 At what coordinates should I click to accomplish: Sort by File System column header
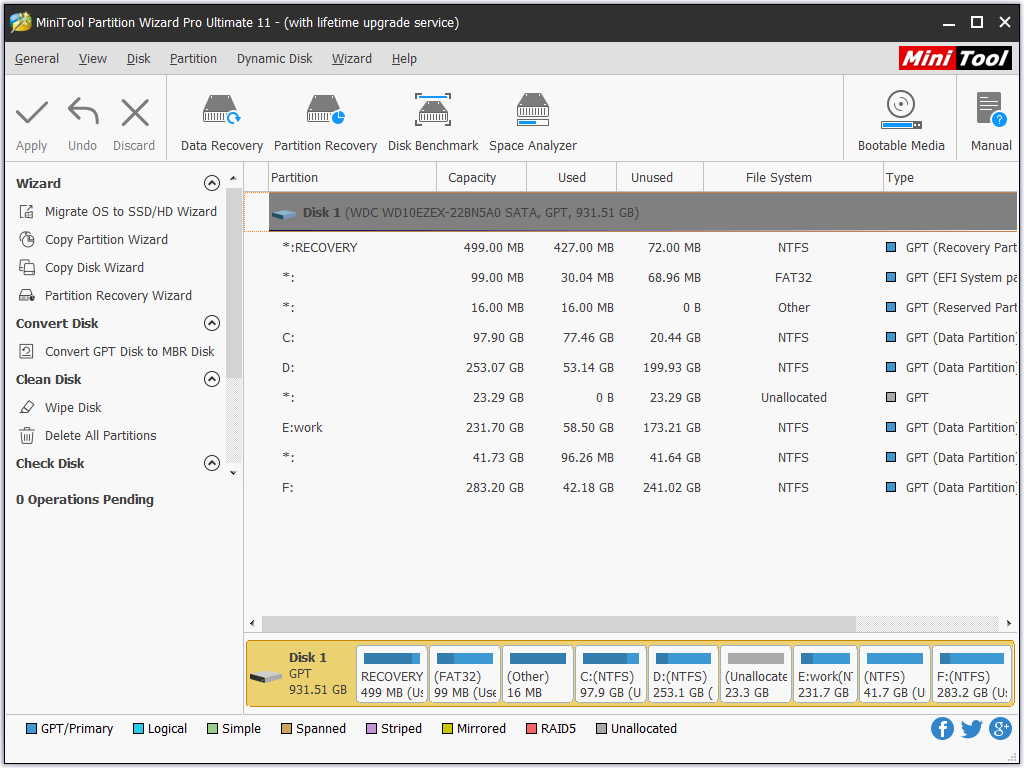[x=793, y=178]
